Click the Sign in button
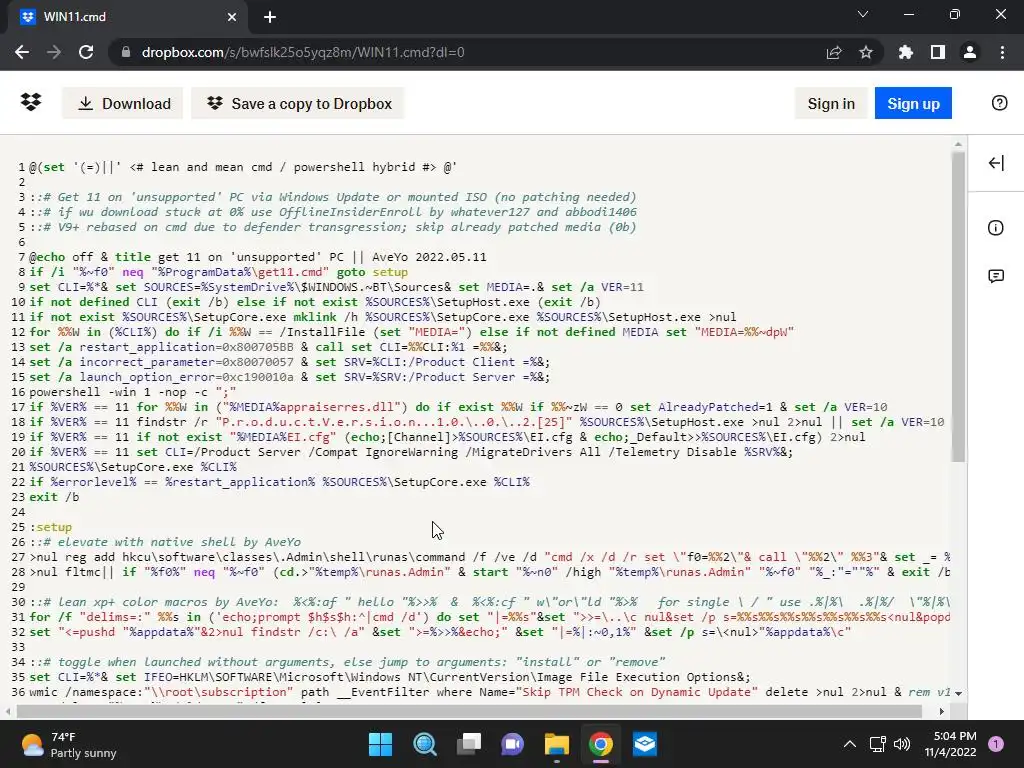 click(x=831, y=103)
